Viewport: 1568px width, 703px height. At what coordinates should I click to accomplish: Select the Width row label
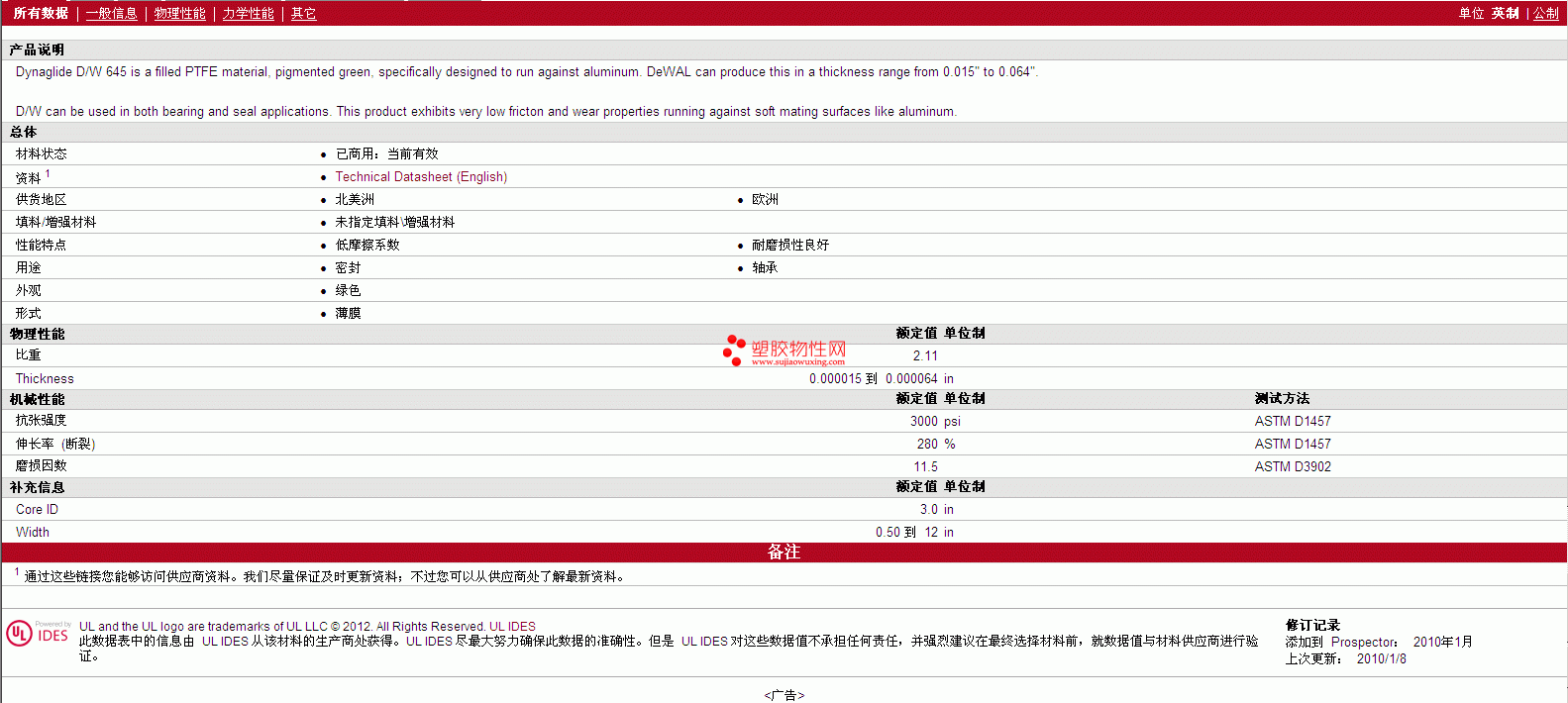point(32,532)
